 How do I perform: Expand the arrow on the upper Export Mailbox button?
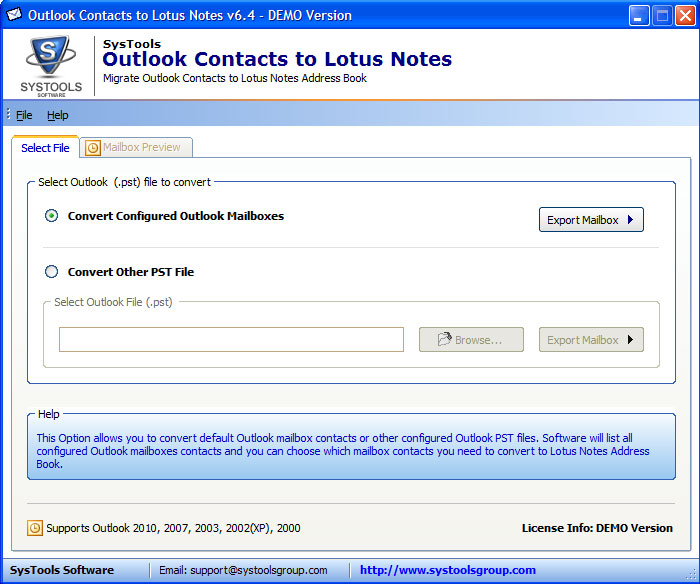click(x=631, y=220)
